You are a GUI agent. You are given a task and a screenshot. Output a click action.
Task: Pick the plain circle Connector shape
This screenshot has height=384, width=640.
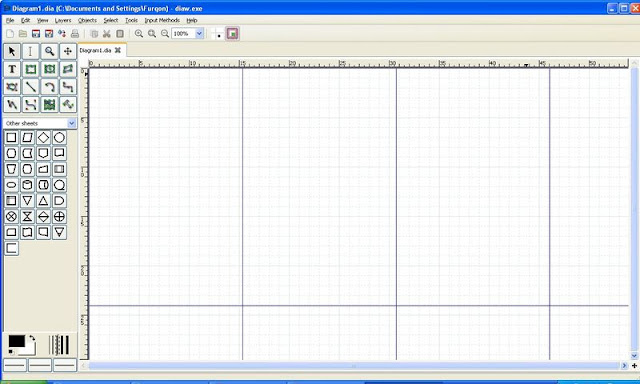(59, 138)
